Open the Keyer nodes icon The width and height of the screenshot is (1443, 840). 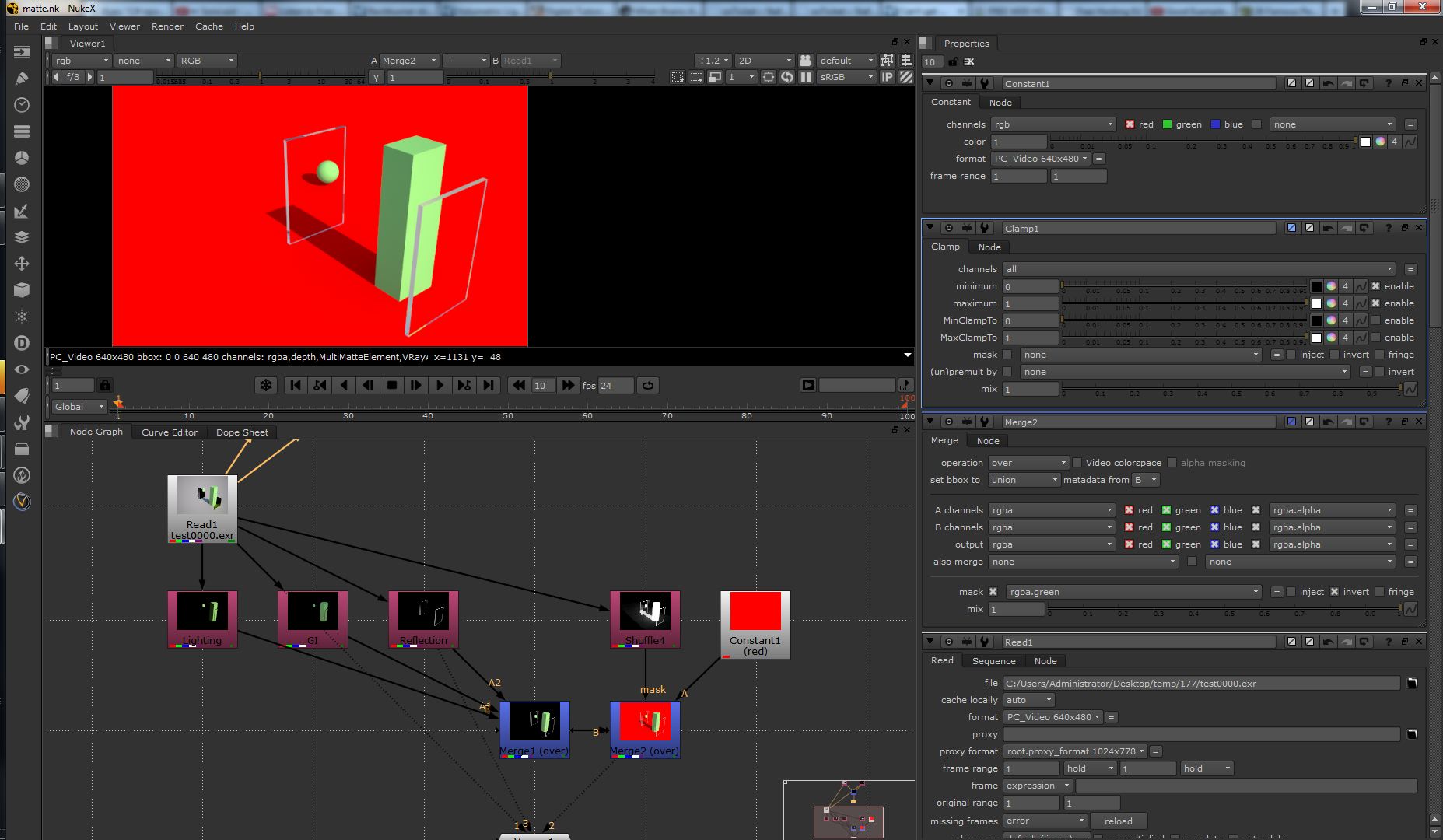[22, 211]
